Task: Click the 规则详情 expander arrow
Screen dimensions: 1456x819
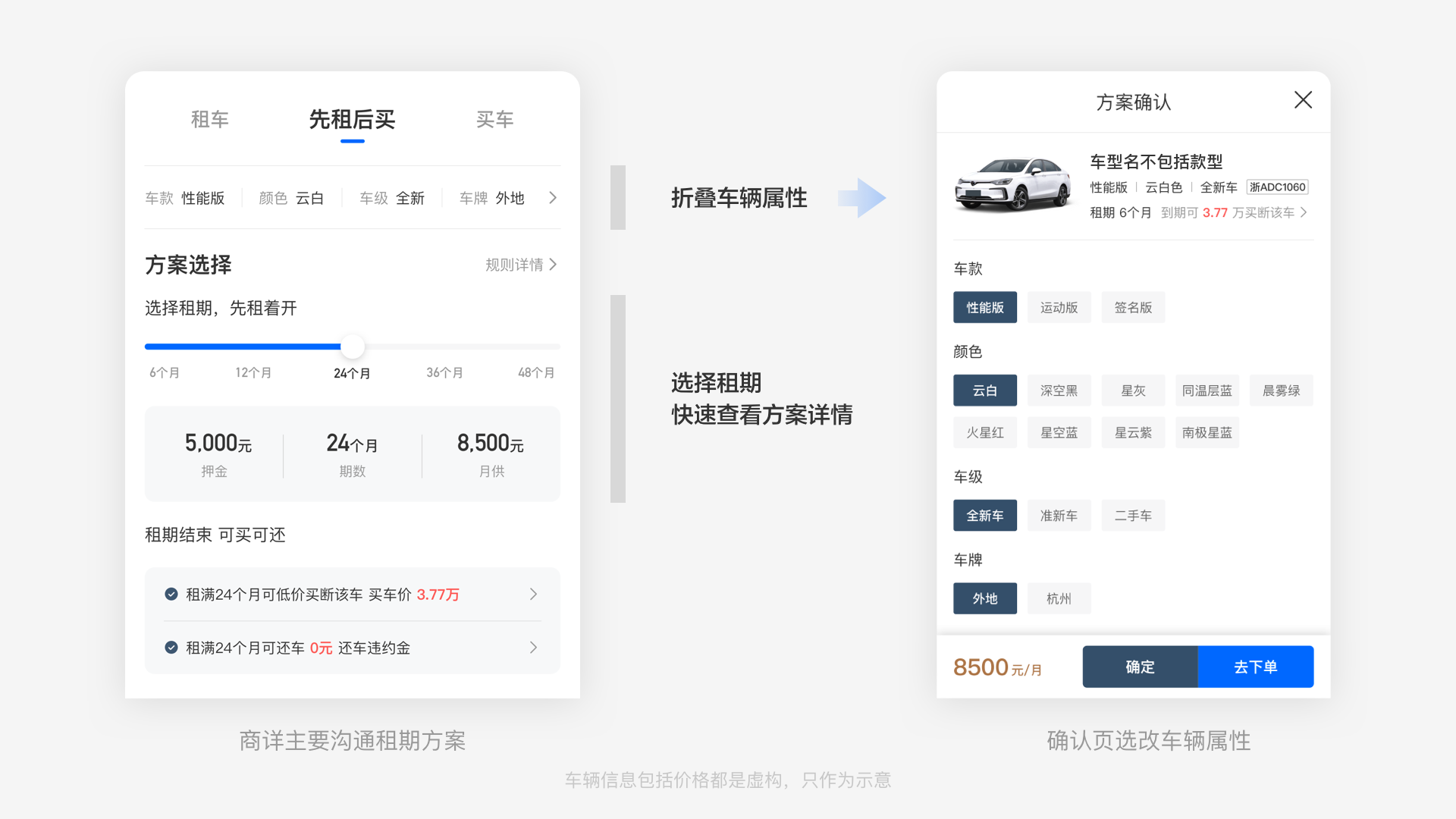Action: point(557,265)
